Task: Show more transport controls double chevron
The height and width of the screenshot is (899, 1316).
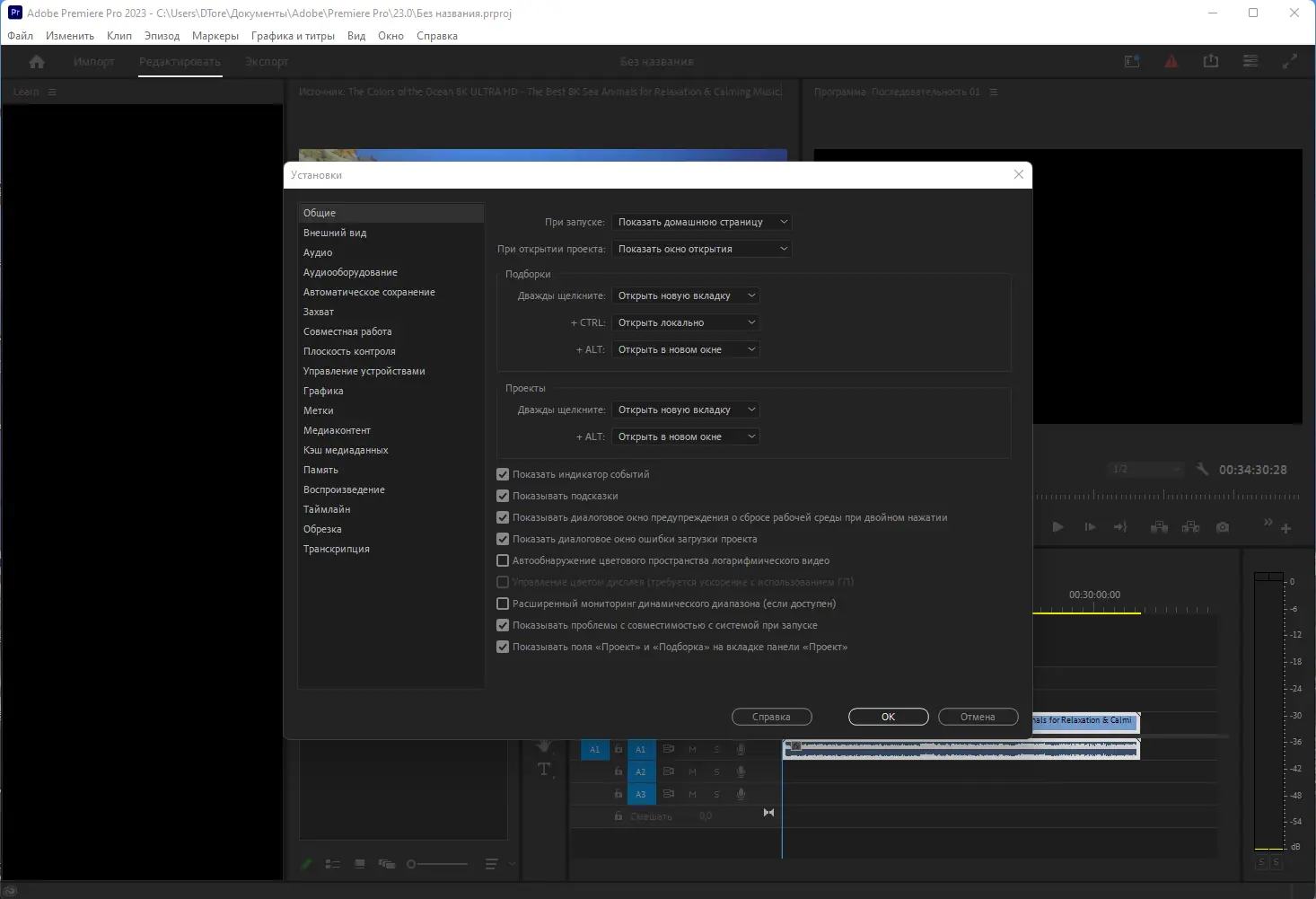Action: point(1268,522)
